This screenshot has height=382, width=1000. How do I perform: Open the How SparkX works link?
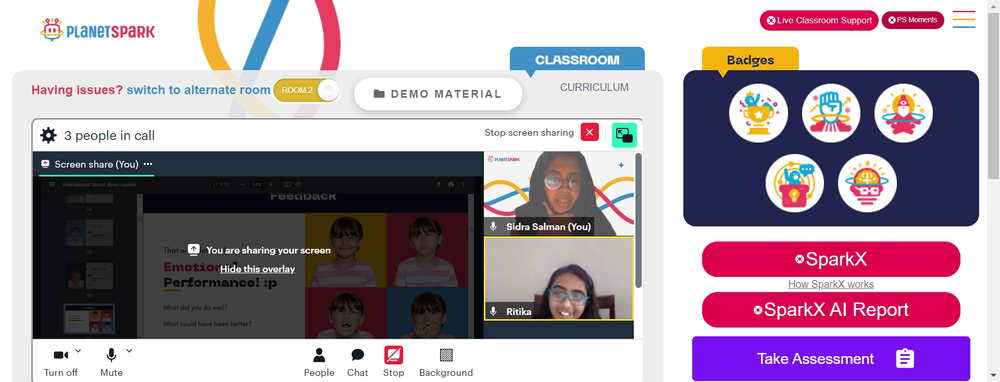[x=831, y=284]
